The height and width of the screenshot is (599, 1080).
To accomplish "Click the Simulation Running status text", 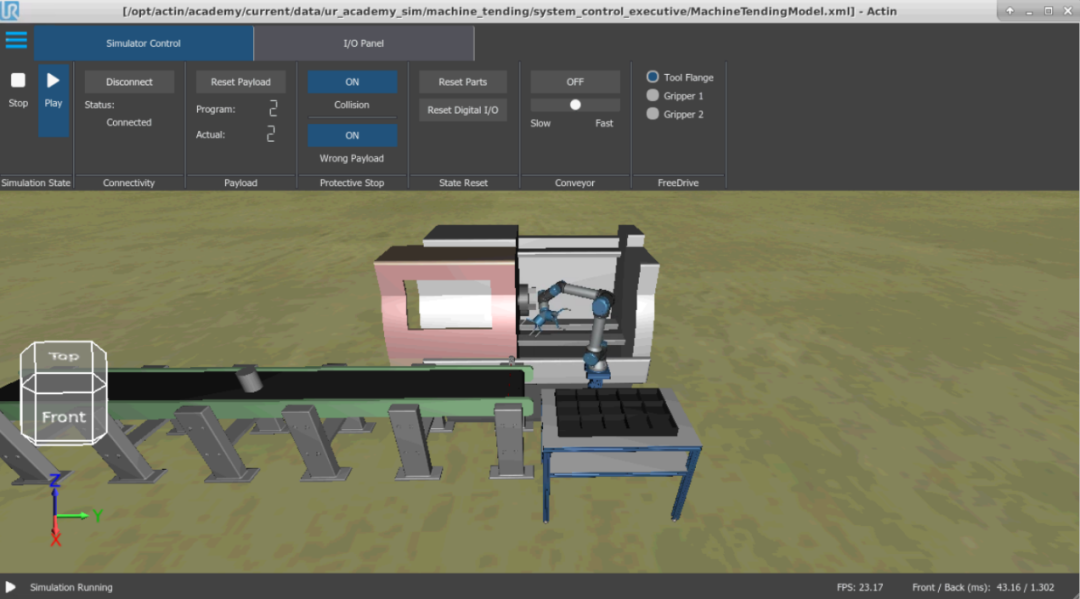I will coord(71,587).
